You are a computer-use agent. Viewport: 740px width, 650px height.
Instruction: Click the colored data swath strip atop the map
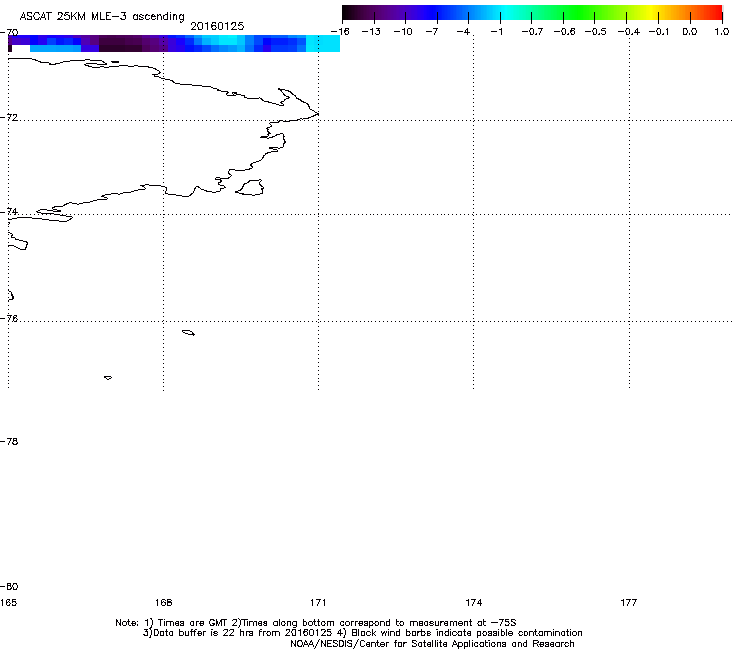coord(174,43)
